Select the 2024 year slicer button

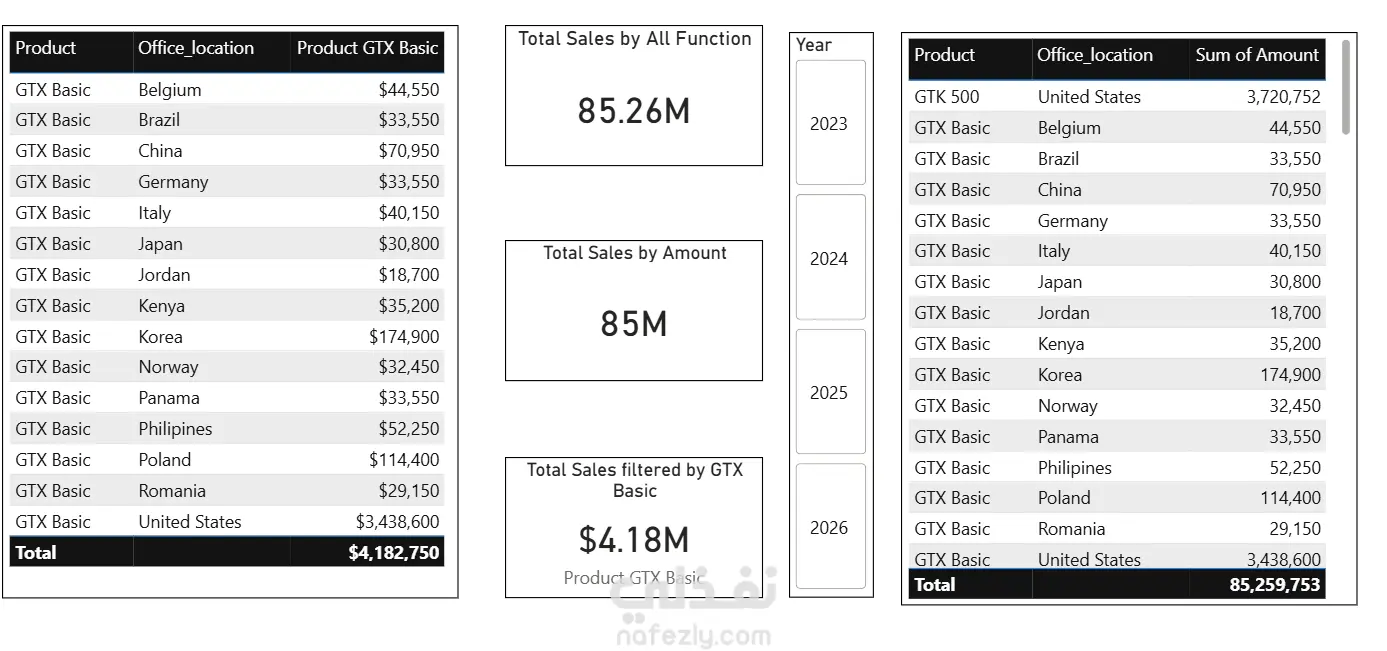[x=830, y=258]
